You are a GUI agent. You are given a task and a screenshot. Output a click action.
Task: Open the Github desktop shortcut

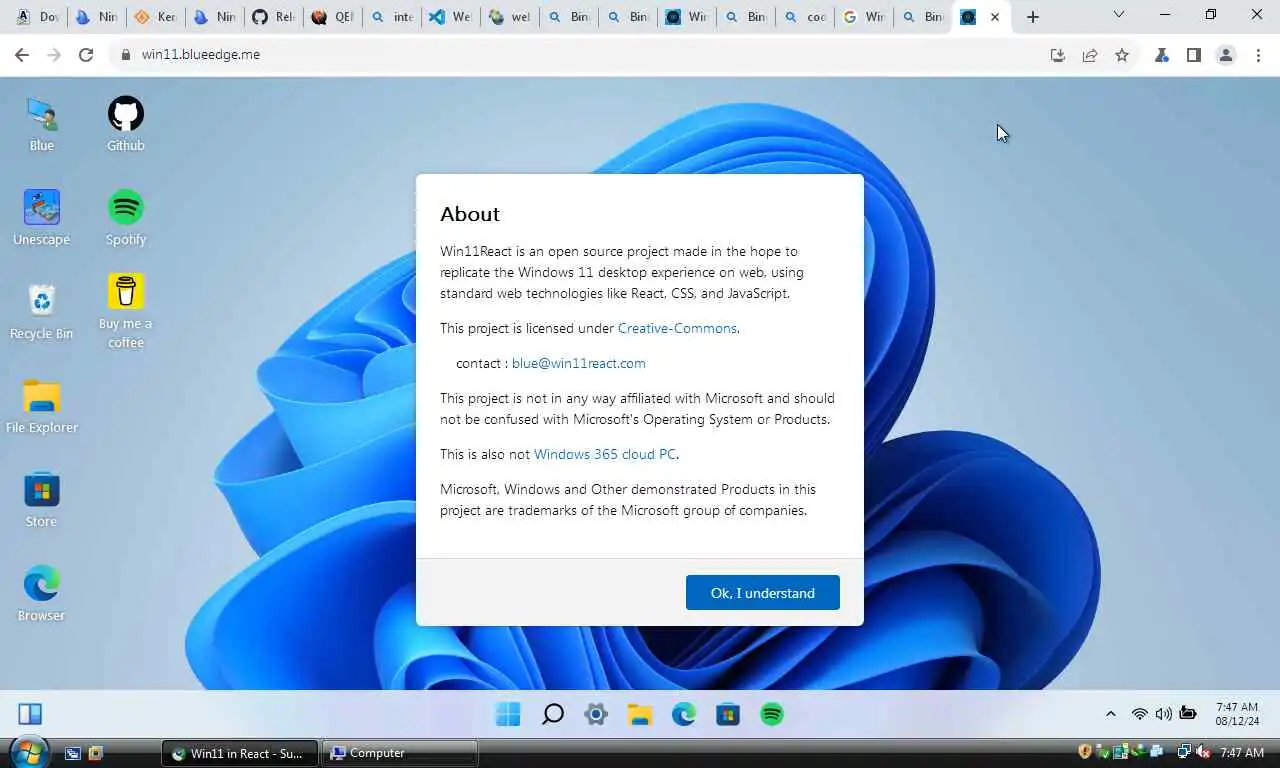pos(126,124)
